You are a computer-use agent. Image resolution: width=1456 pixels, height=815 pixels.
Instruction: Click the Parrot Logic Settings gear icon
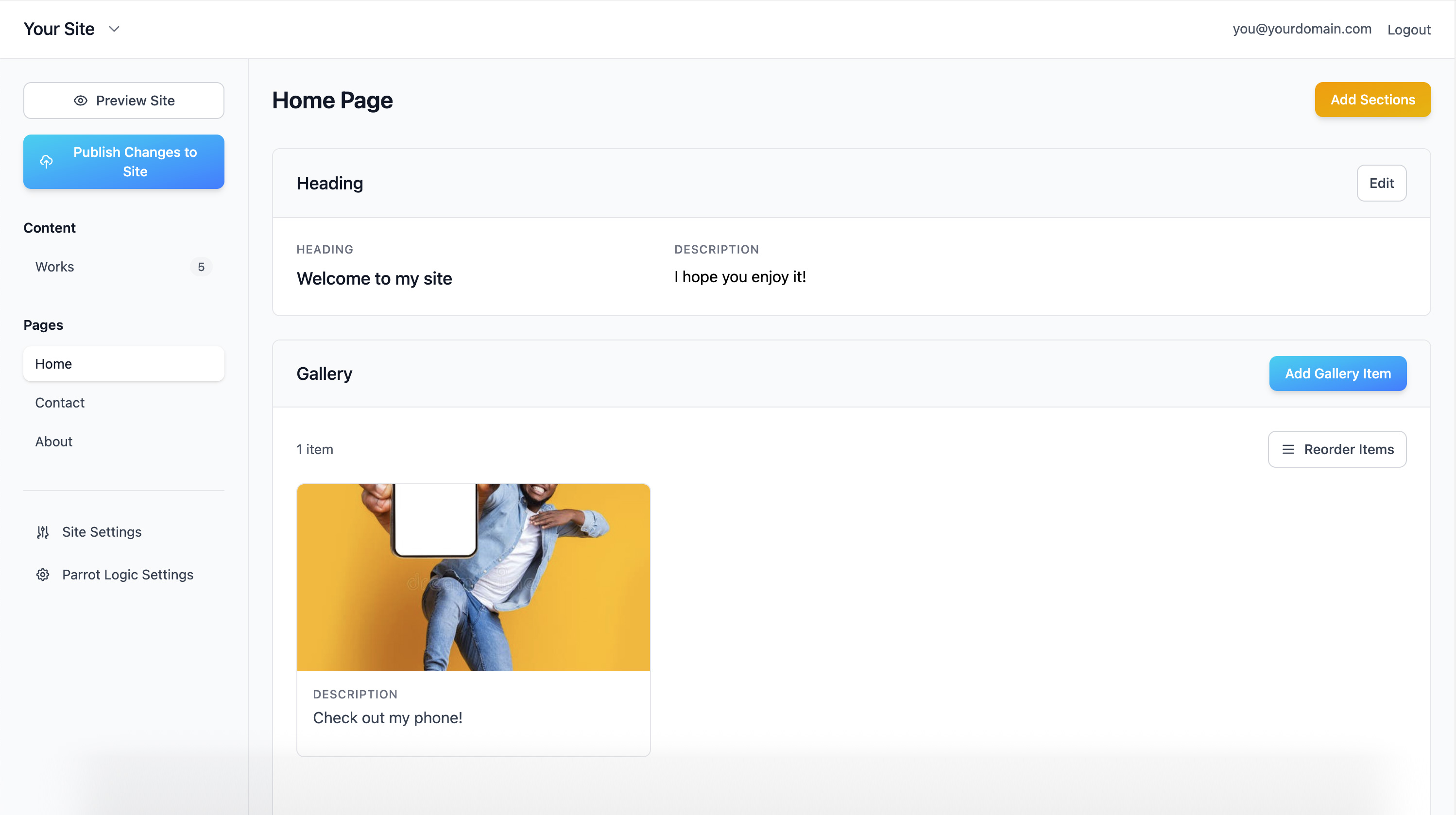pos(43,575)
